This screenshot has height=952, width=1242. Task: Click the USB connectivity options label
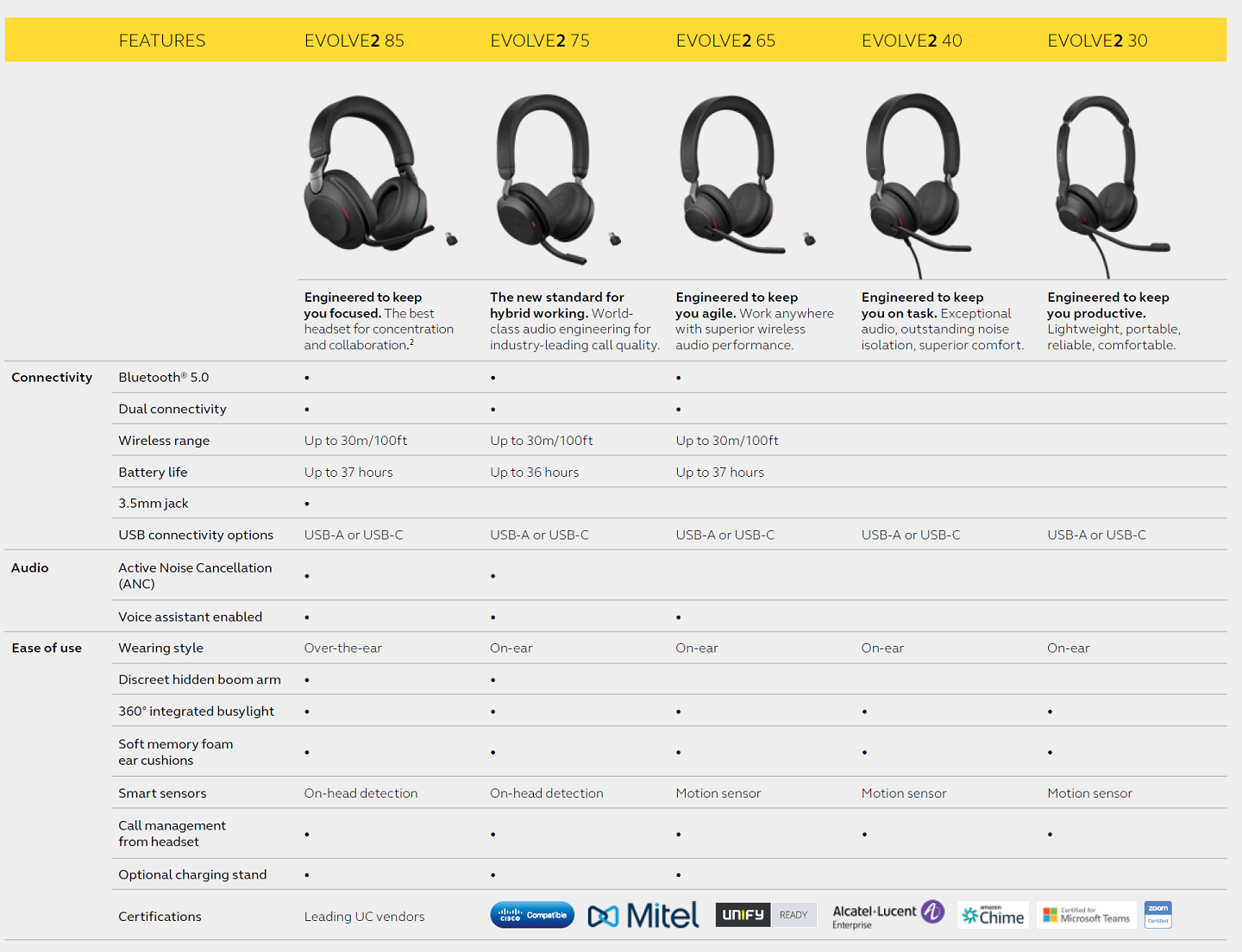(x=196, y=535)
